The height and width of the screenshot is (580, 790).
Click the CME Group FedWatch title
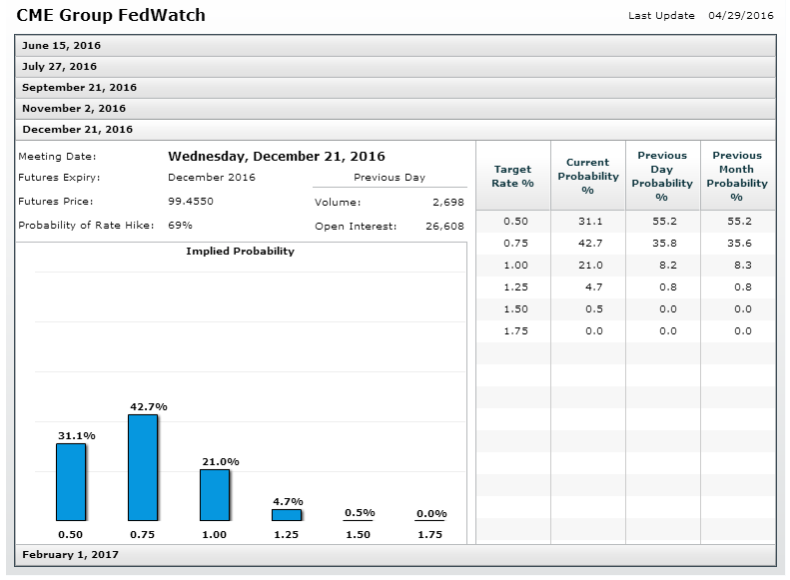point(111,15)
